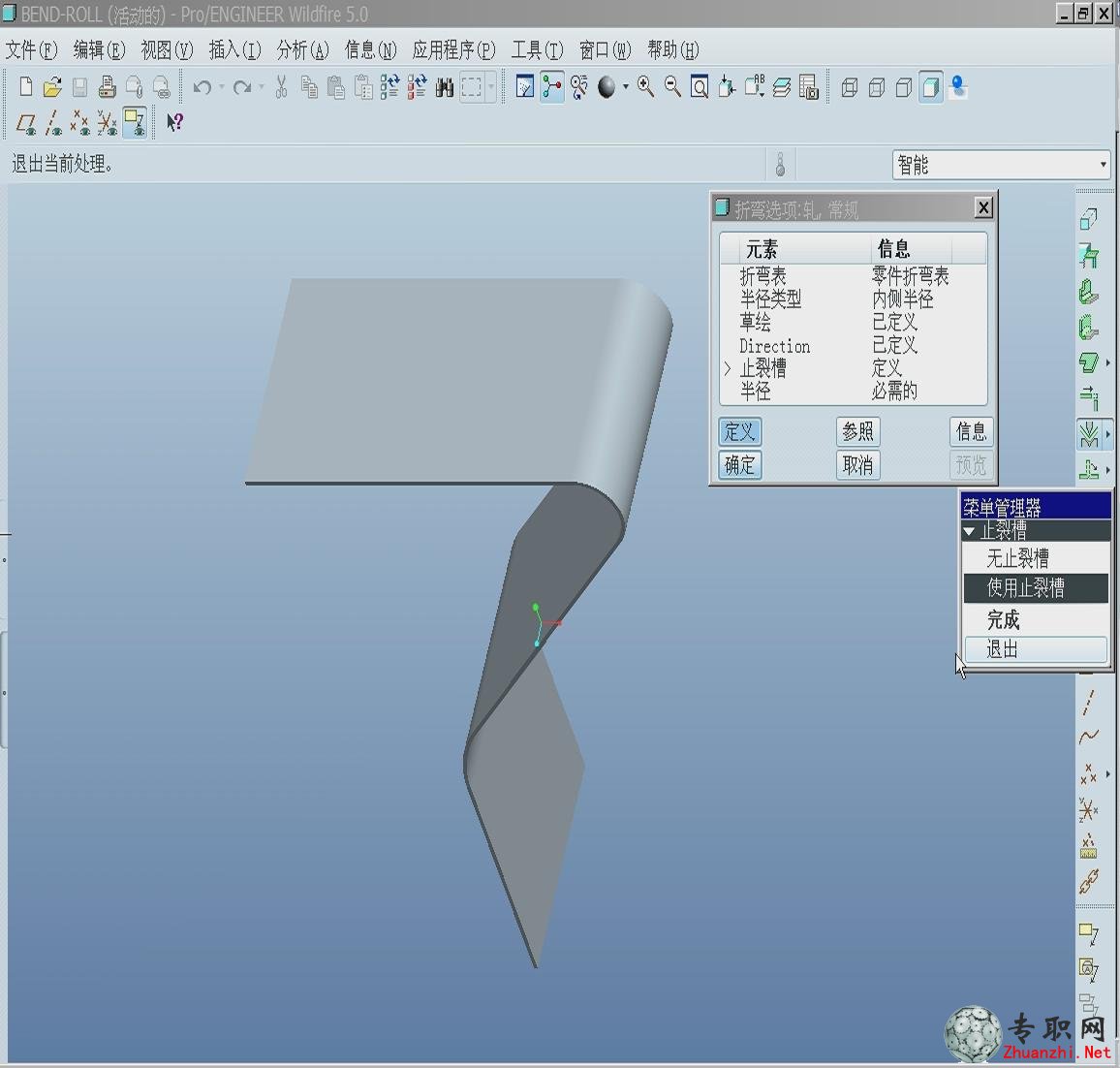The width and height of the screenshot is (1120, 1068).
Task: Select the 半径类型 element row
Action: (854, 299)
